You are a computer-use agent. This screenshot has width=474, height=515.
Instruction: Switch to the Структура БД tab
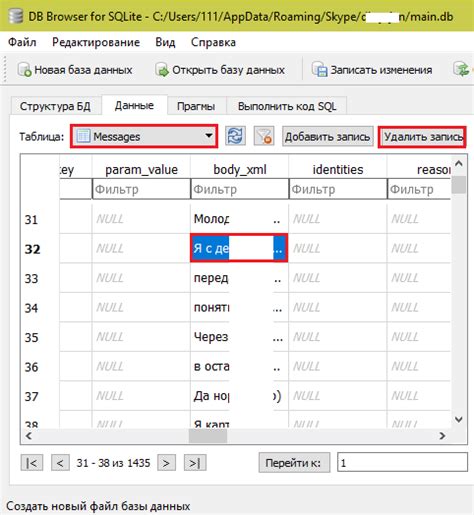55,106
